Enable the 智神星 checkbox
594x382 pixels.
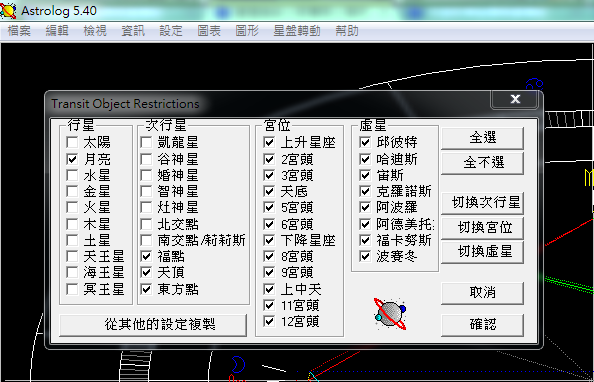(146, 191)
